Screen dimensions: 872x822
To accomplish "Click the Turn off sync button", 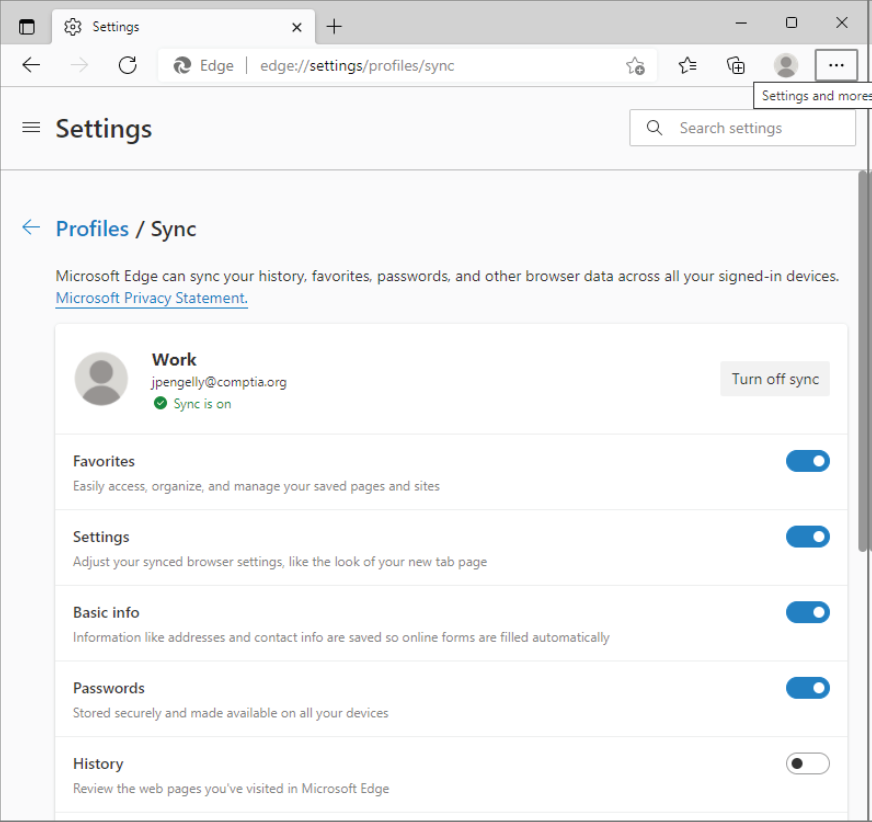I will click(x=775, y=379).
